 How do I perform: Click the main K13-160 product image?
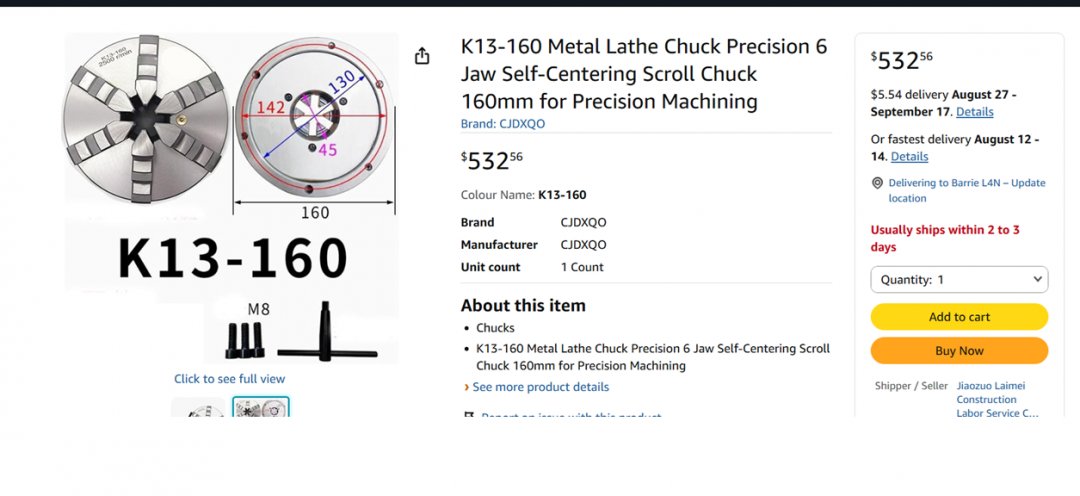click(x=231, y=198)
